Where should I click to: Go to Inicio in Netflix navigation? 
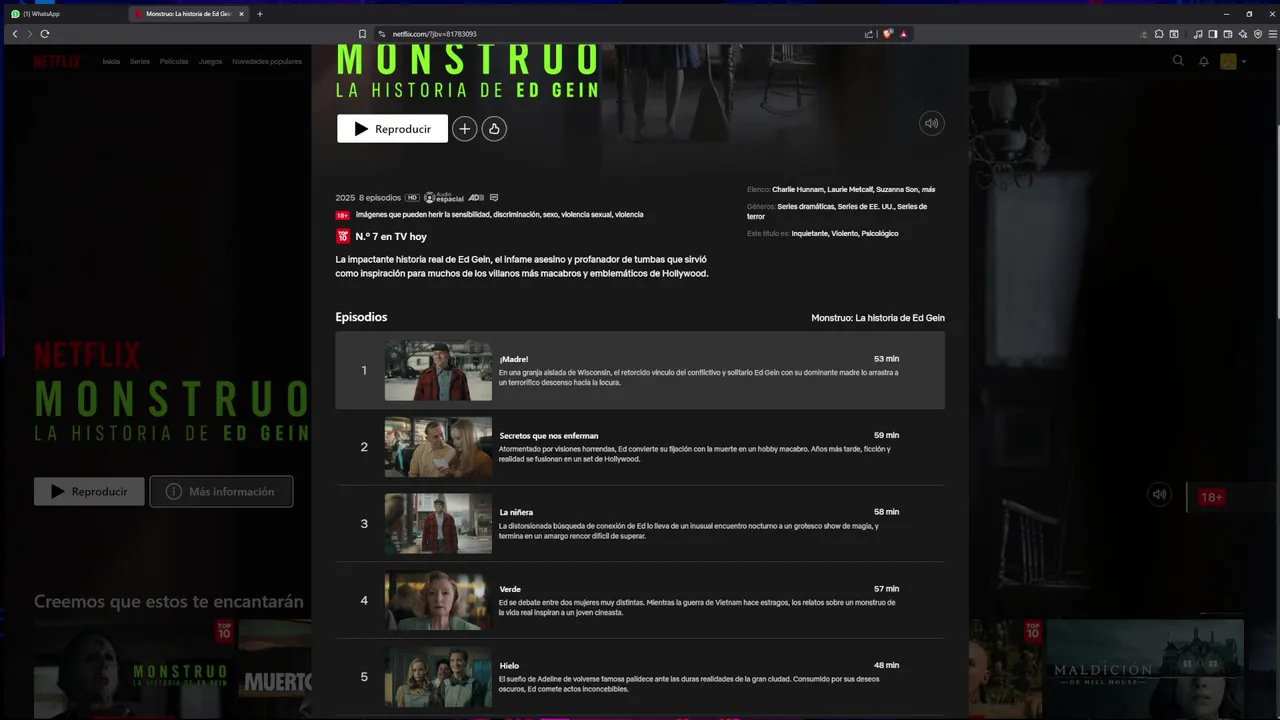pos(111,61)
